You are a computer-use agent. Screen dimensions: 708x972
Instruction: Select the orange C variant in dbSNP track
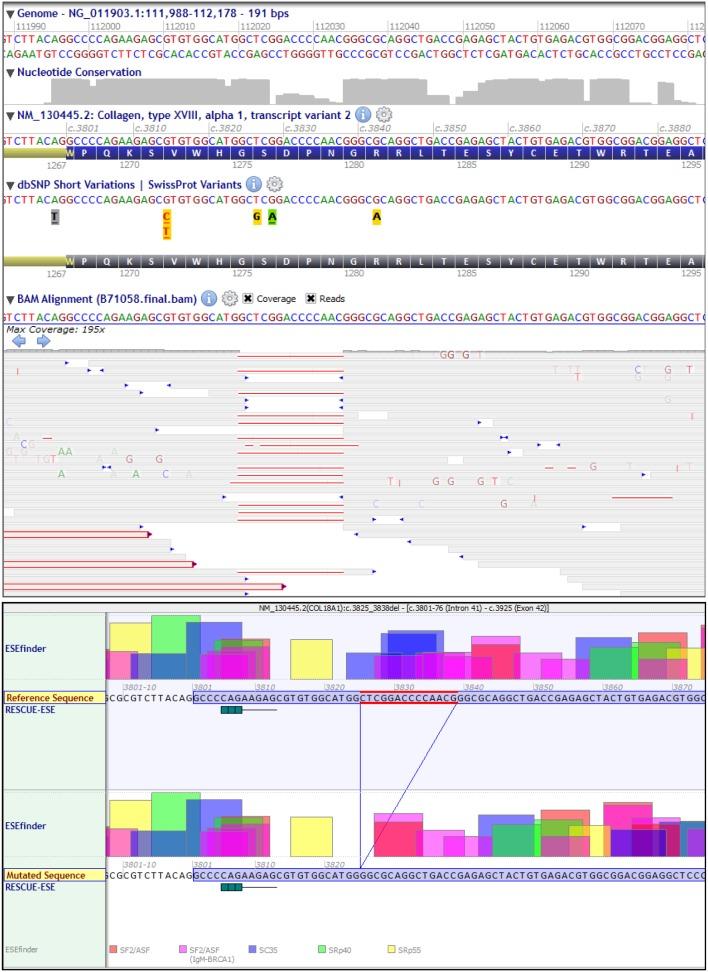[166, 216]
